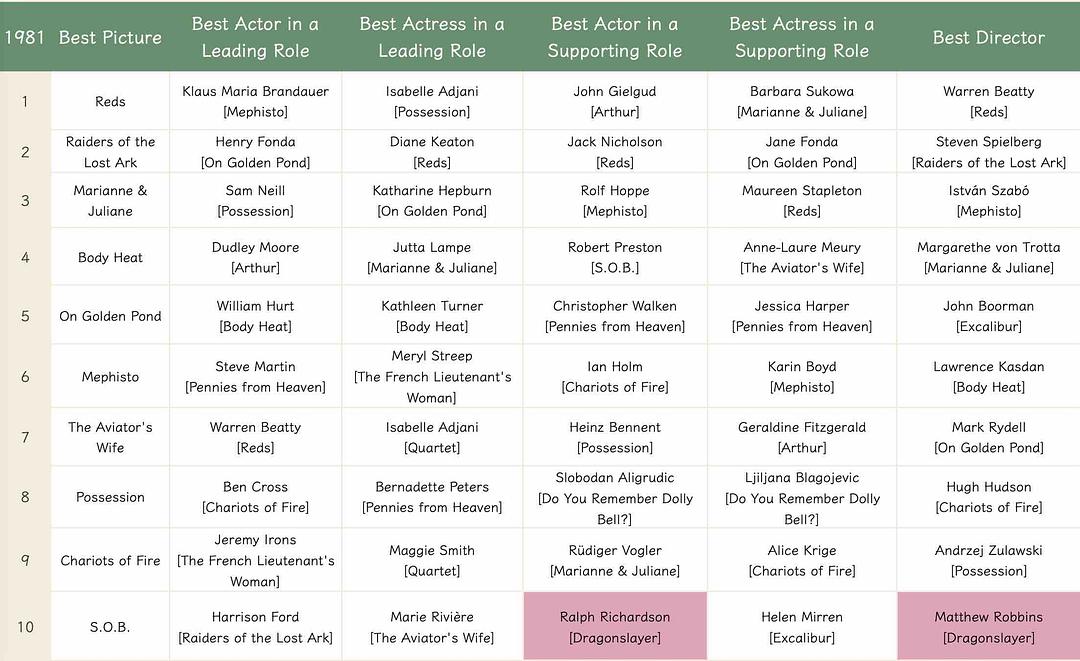Click the Katharine Hepburn On Golden Pond cell

pos(432,200)
